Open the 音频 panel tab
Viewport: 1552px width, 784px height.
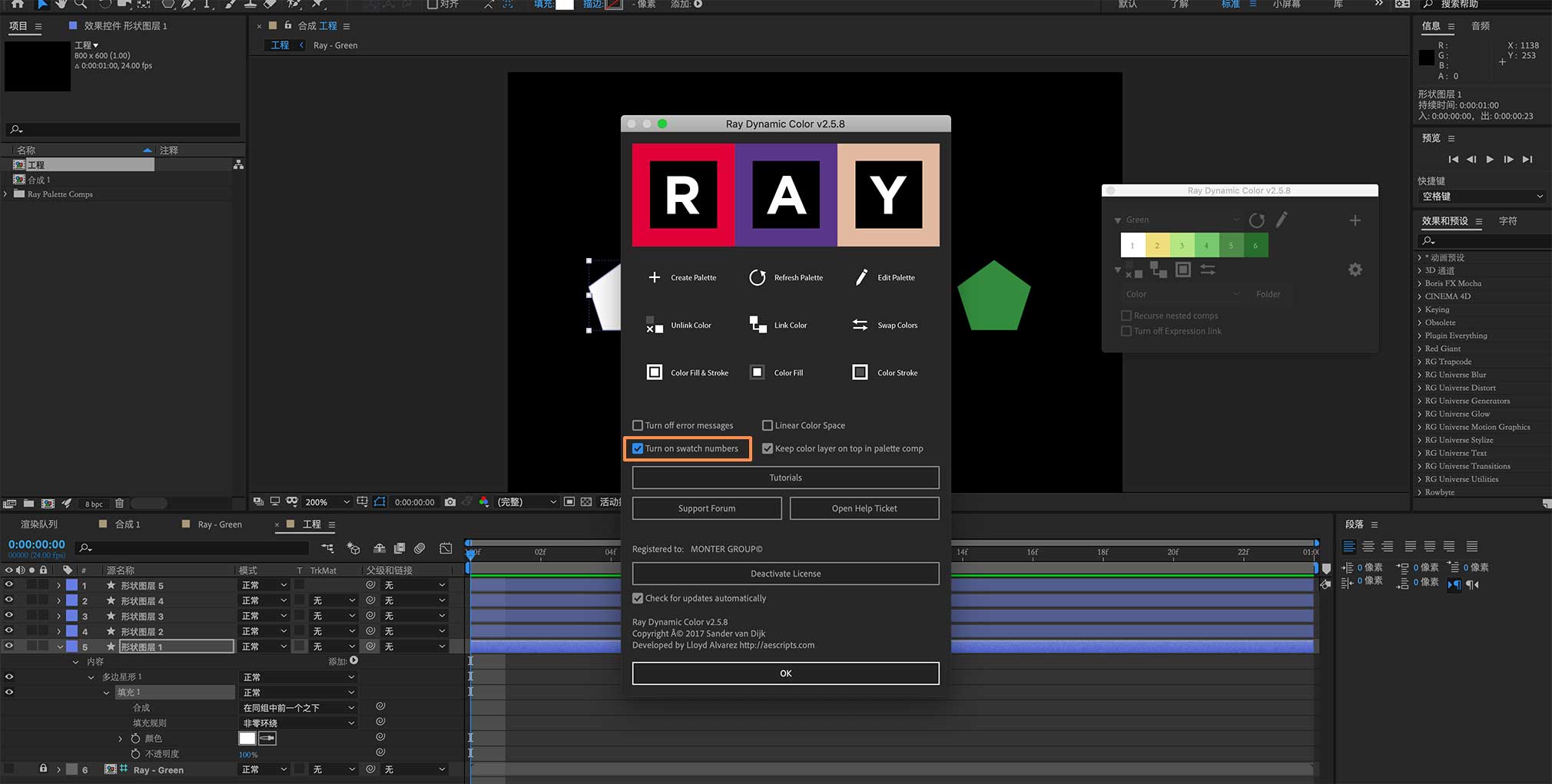tap(1480, 26)
